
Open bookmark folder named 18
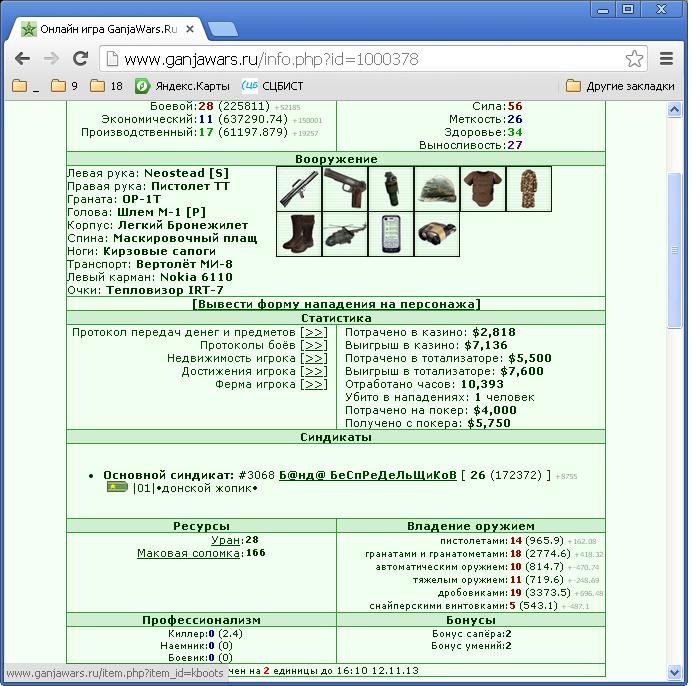[x=106, y=86]
